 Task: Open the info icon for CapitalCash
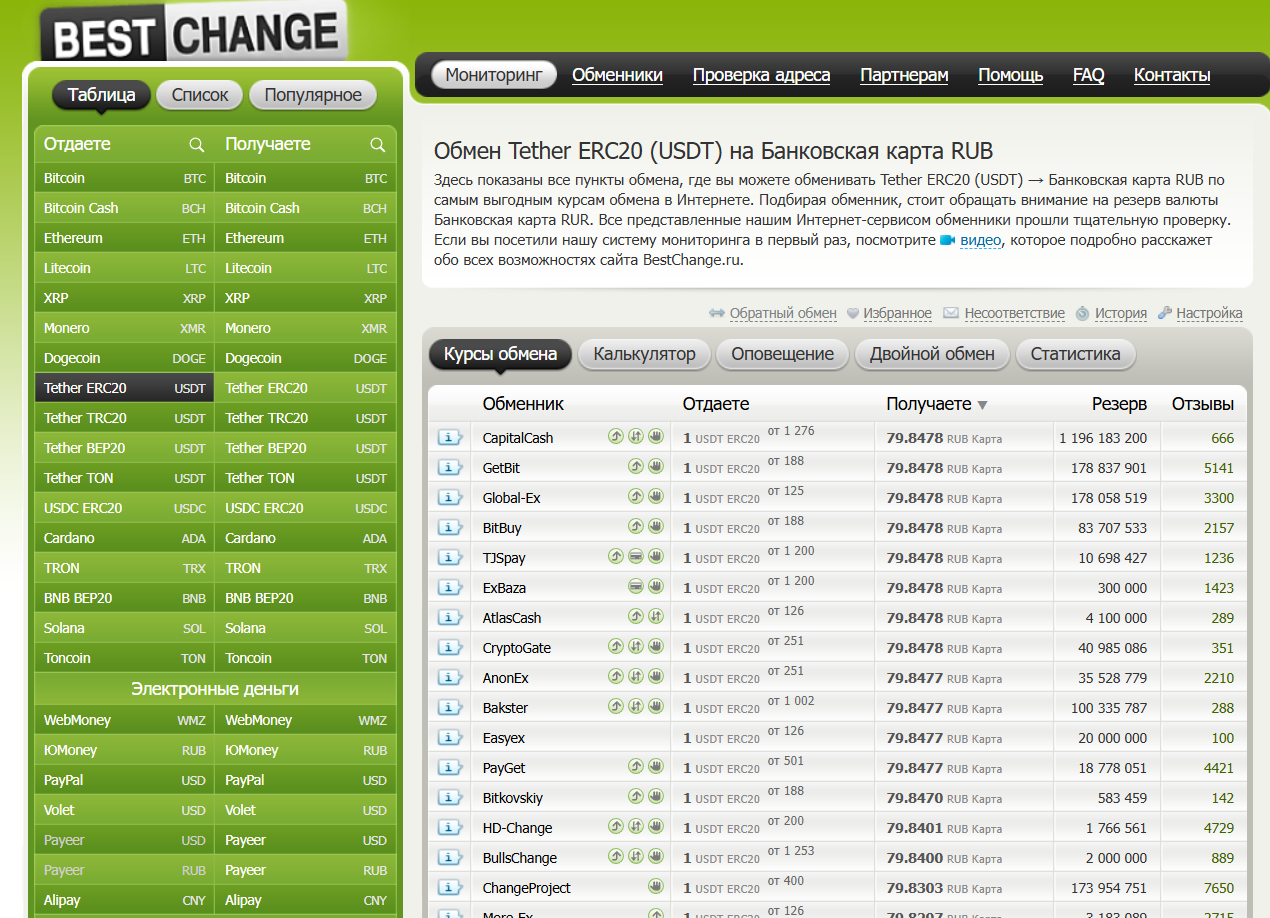(450, 437)
